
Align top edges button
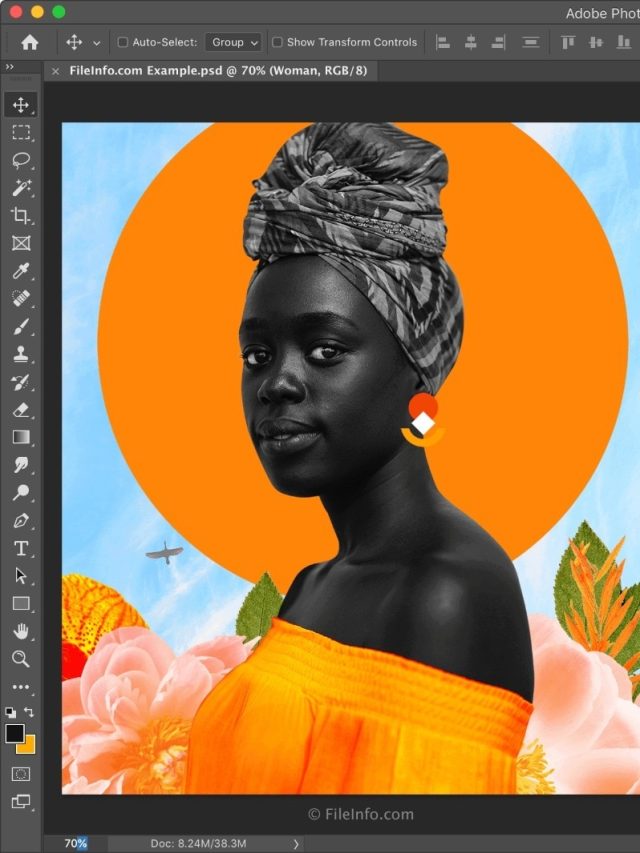pyautogui.click(x=568, y=42)
